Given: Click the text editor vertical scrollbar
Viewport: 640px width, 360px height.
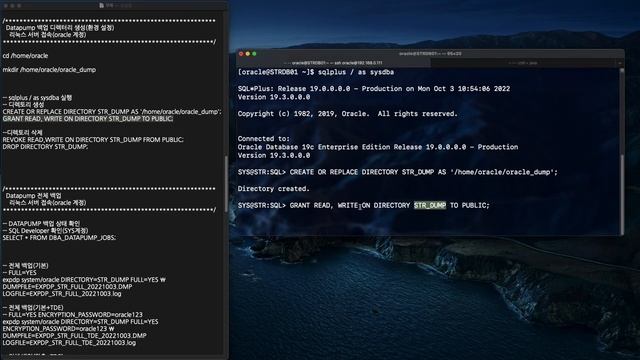Looking at the screenshot, I should (x=226, y=184).
